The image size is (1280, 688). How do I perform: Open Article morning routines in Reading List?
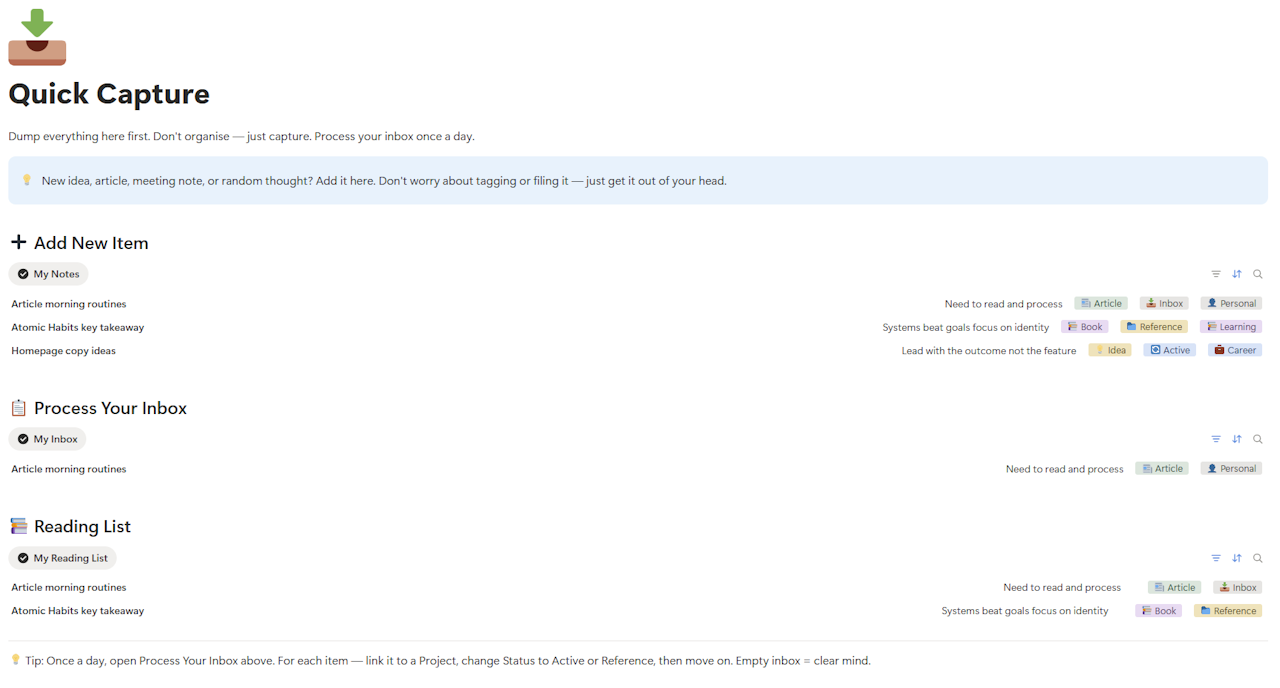pos(69,588)
